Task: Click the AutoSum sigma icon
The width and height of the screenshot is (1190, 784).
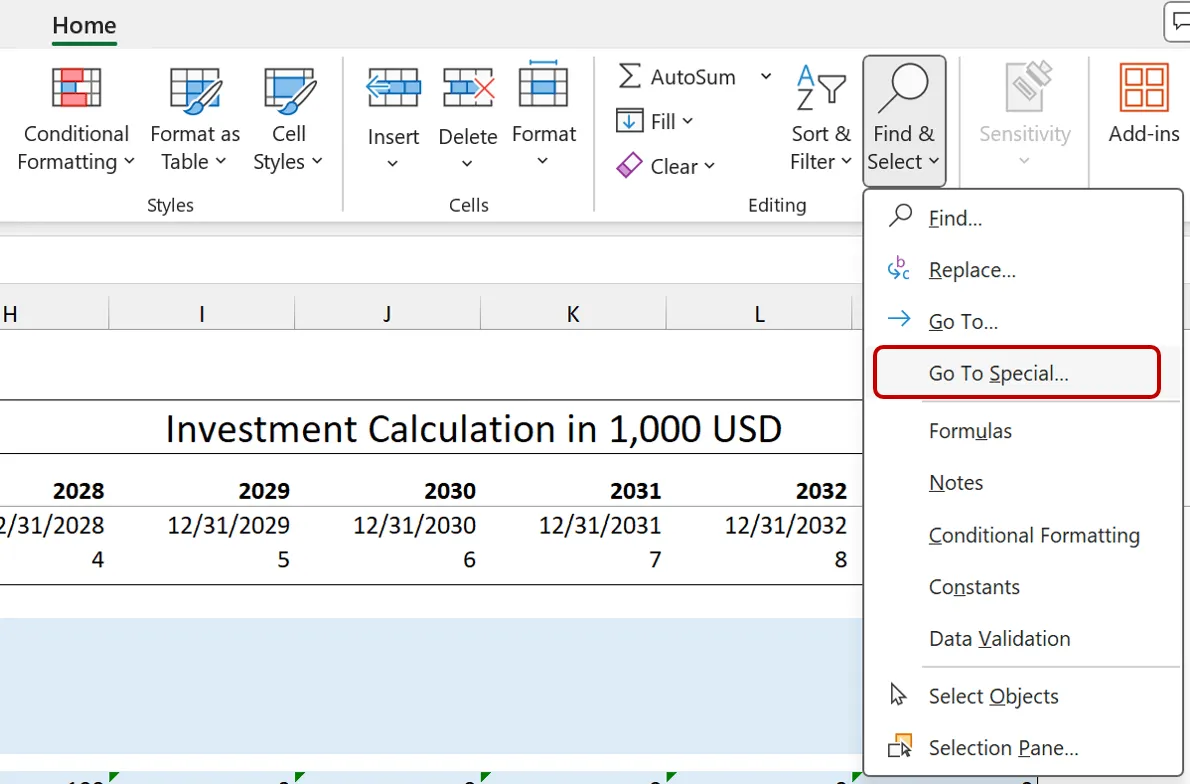Action: coord(630,77)
